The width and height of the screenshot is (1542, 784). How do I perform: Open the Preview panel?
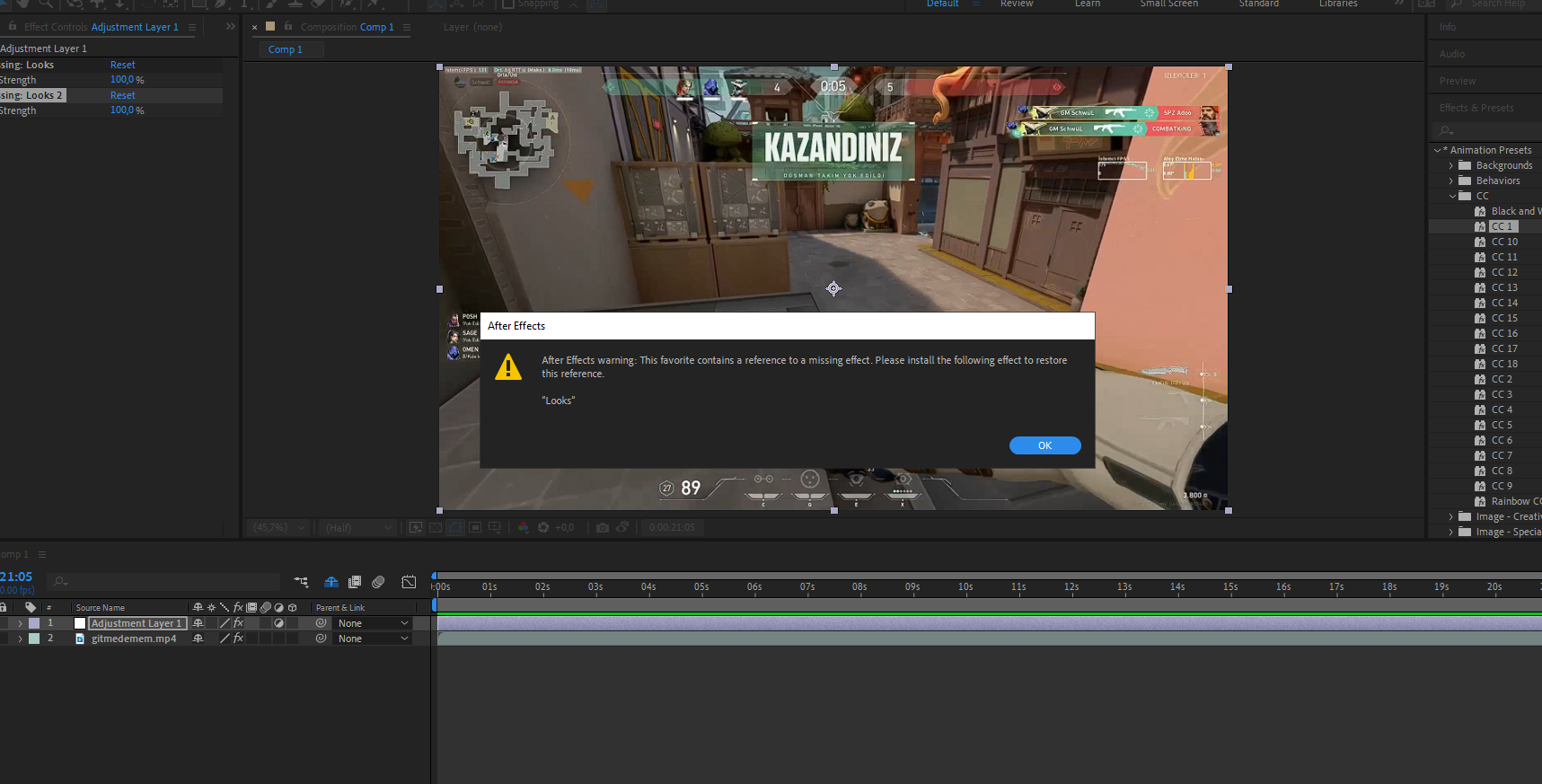pos(1458,81)
